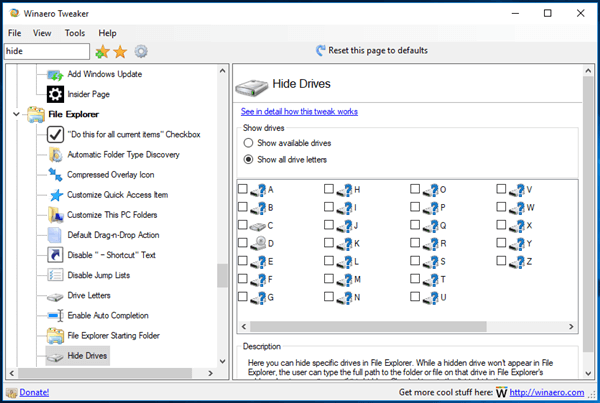Select 'Enable Auto Completion' tree item text
Image resolution: width=600 pixels, height=403 pixels.
tap(108, 316)
